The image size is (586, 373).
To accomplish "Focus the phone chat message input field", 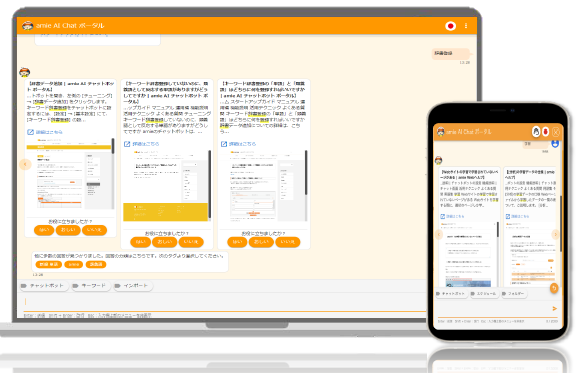I will point(493,308).
